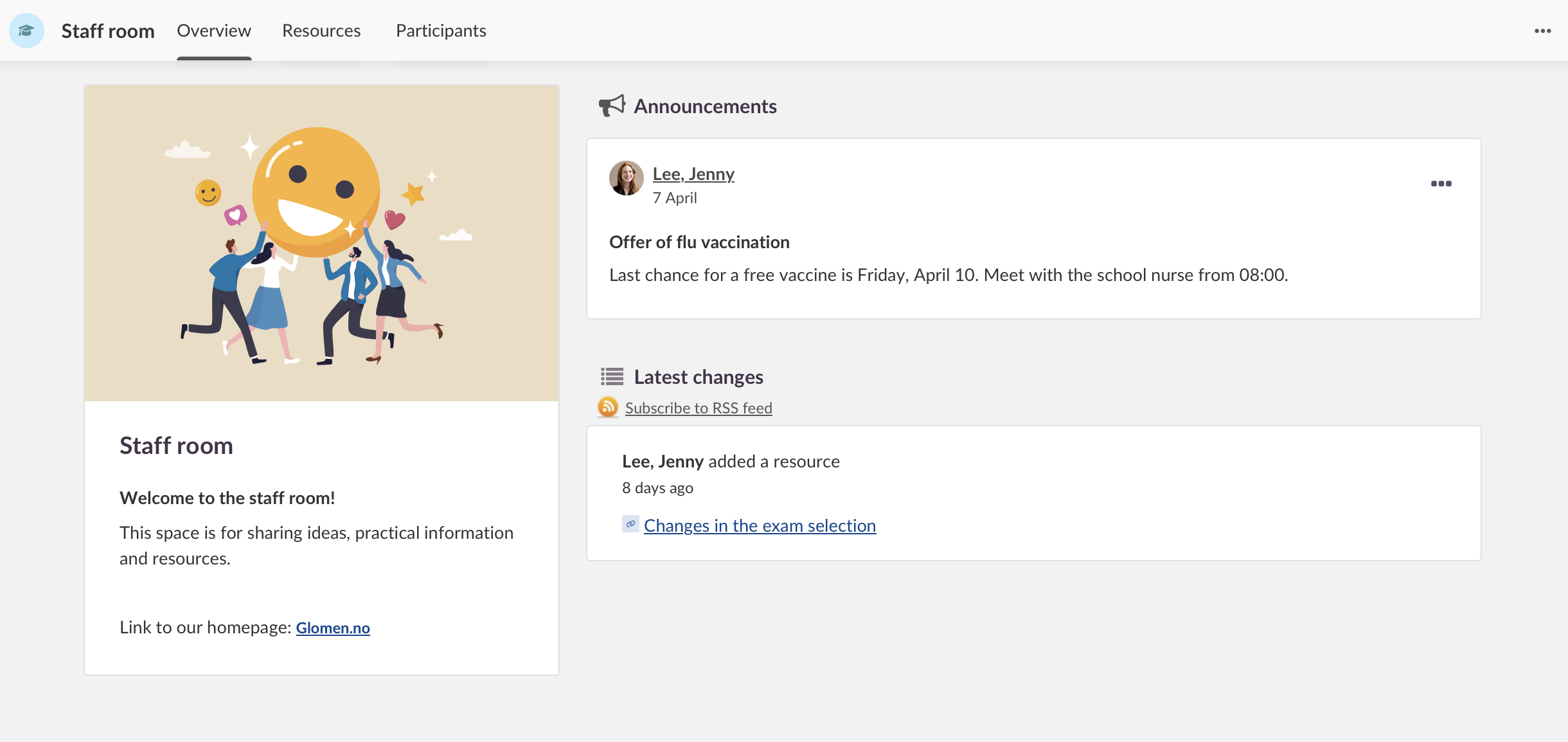
Task: Open the Glomen.no homepage link
Action: (x=333, y=628)
